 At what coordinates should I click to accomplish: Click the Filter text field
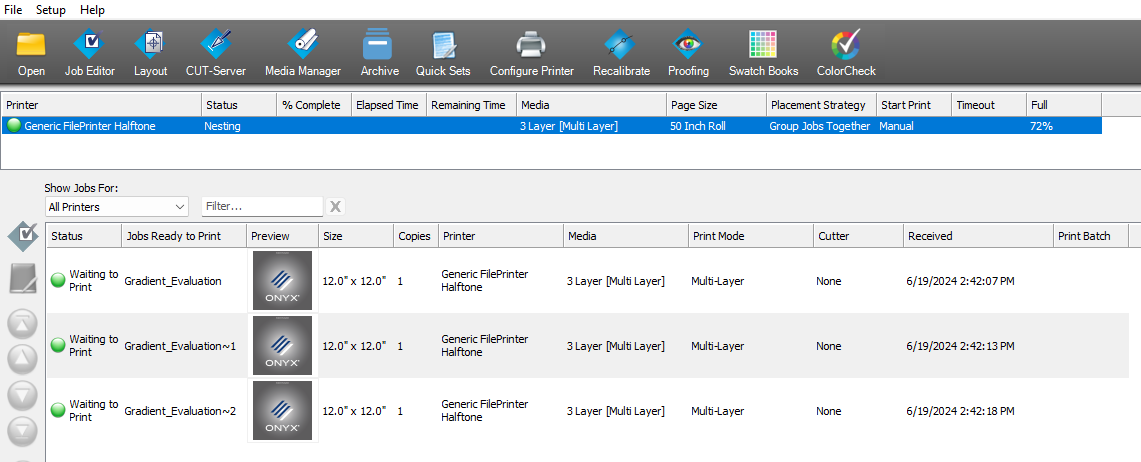(x=262, y=207)
